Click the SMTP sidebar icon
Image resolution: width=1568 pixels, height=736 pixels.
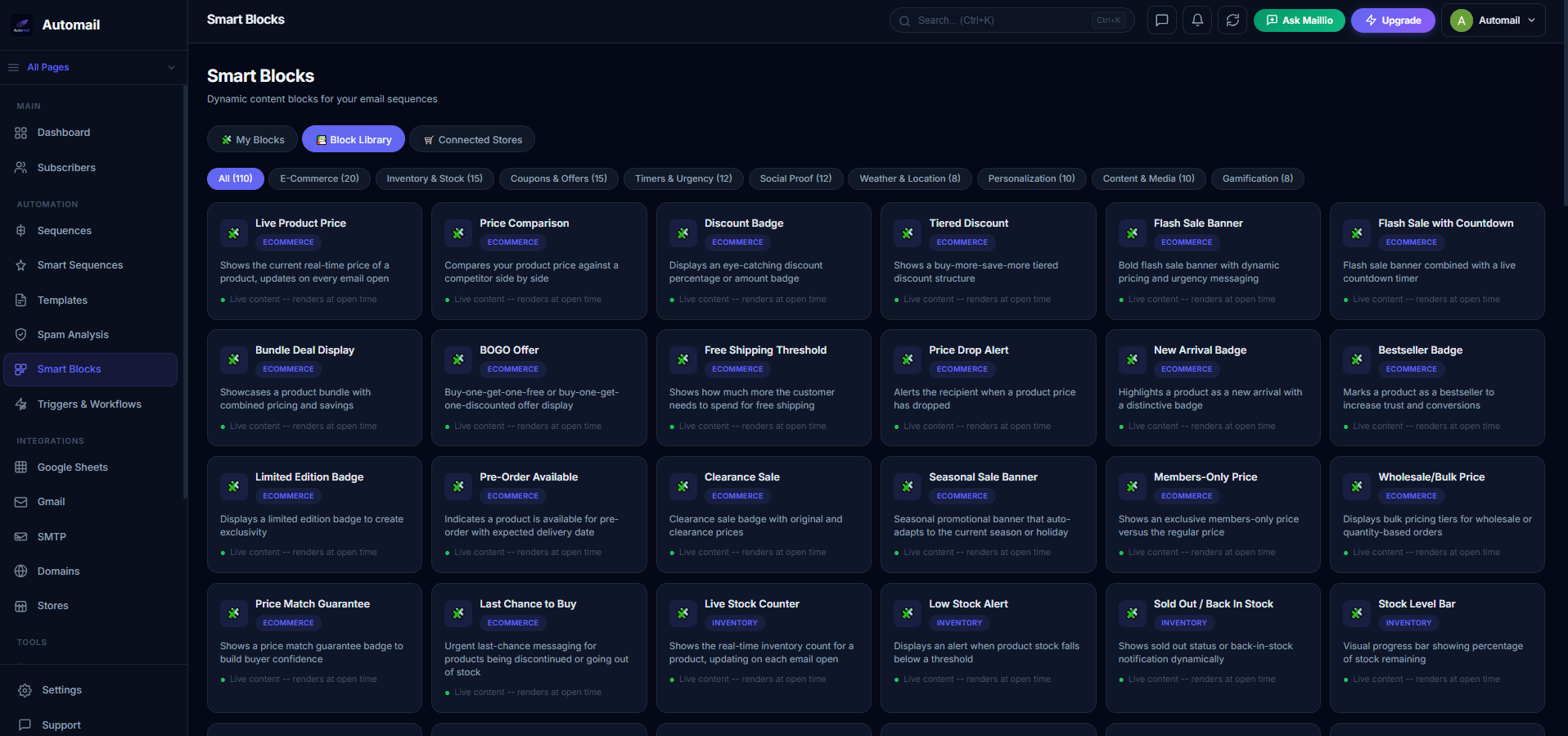click(21, 537)
